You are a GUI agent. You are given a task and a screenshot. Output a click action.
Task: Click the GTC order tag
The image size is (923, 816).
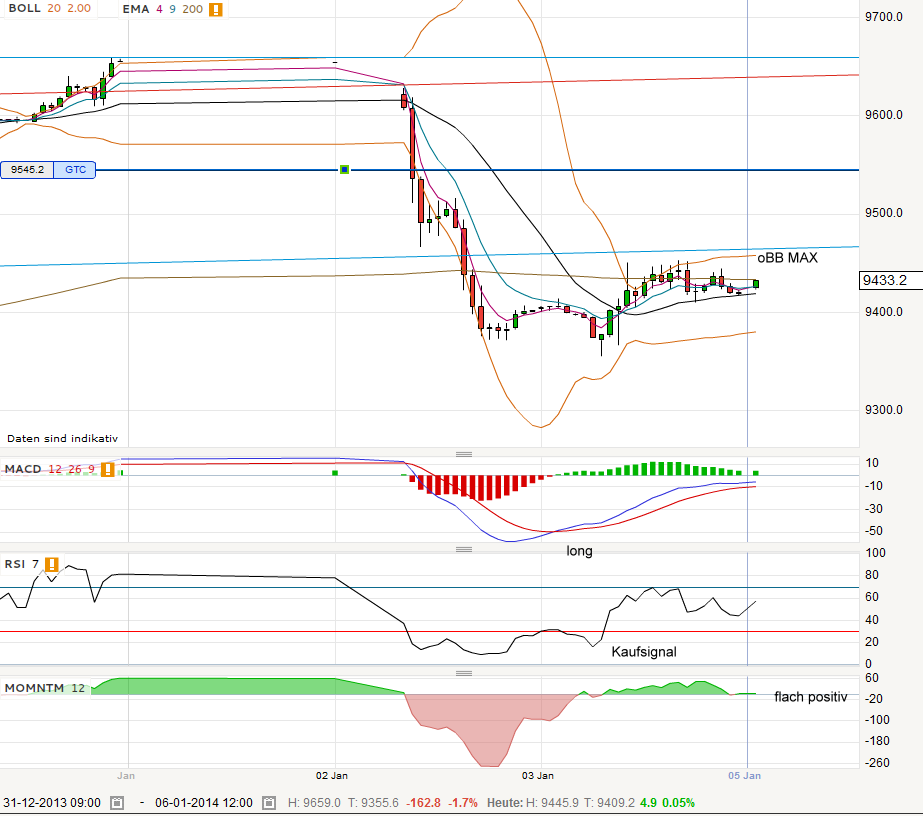click(x=75, y=170)
